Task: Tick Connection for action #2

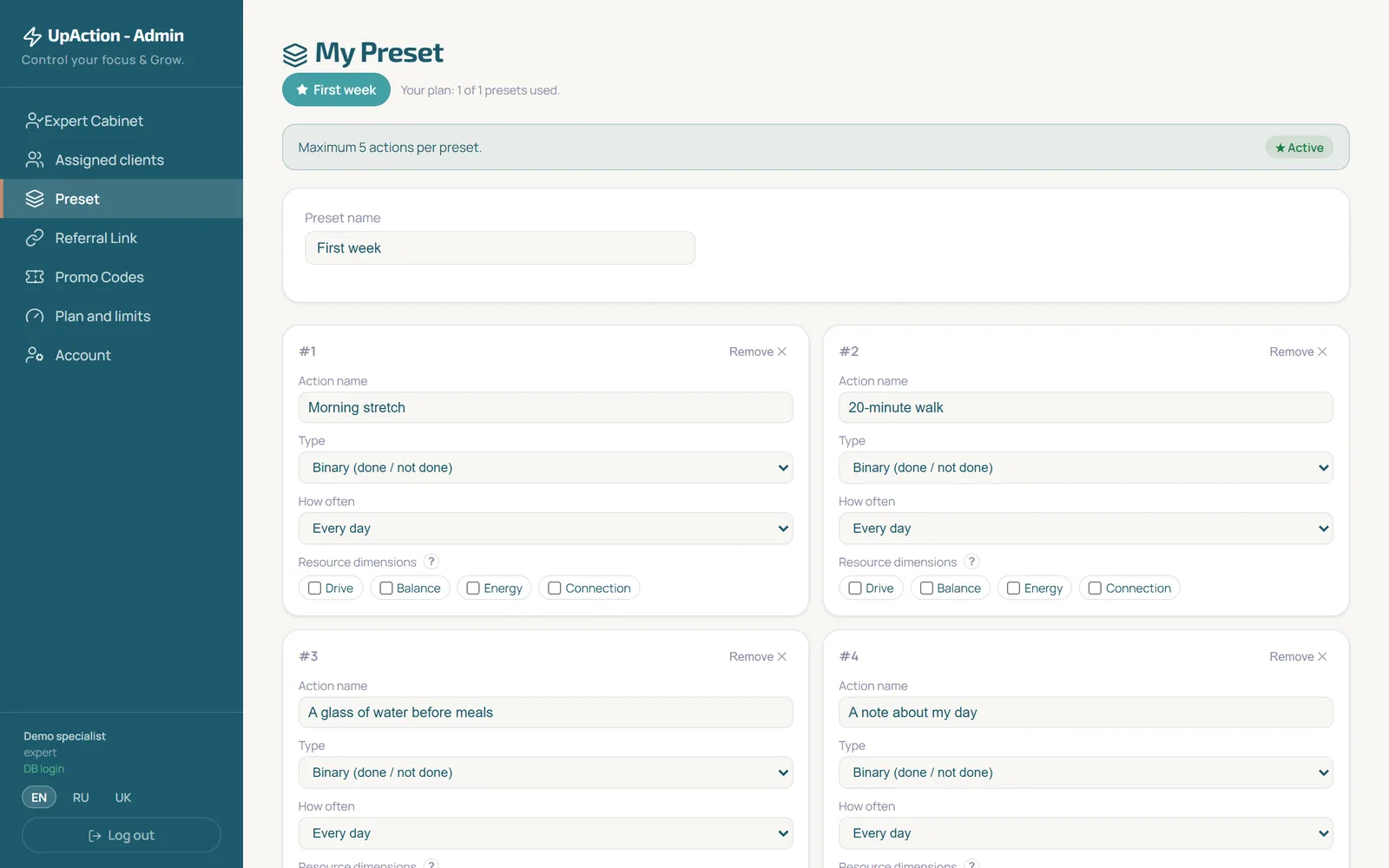Action: pyautogui.click(x=1095, y=588)
